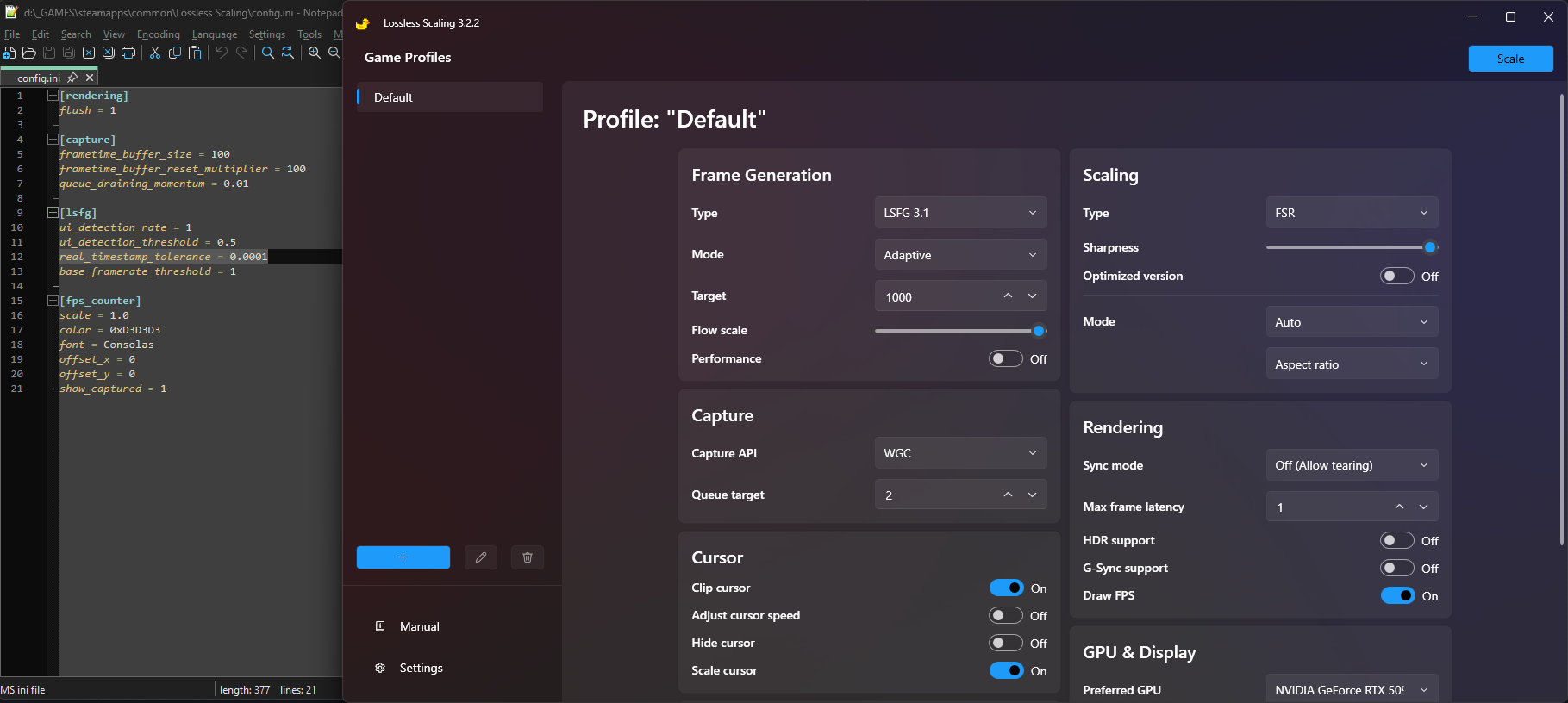Open the File menu in Notepad++
Image resolution: width=1568 pixels, height=703 pixels.
[x=12, y=34]
